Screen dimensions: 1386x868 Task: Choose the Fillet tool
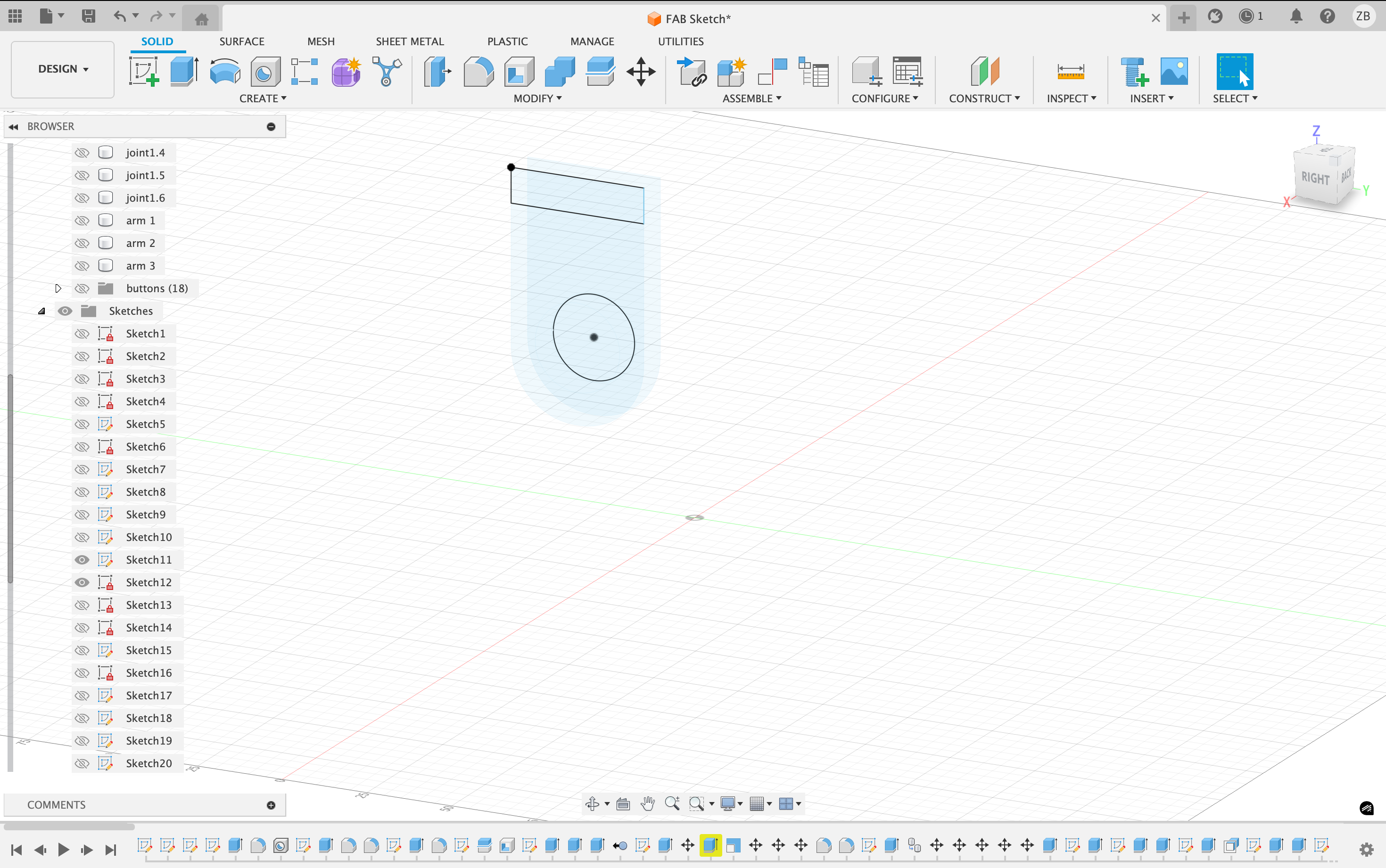click(478, 72)
